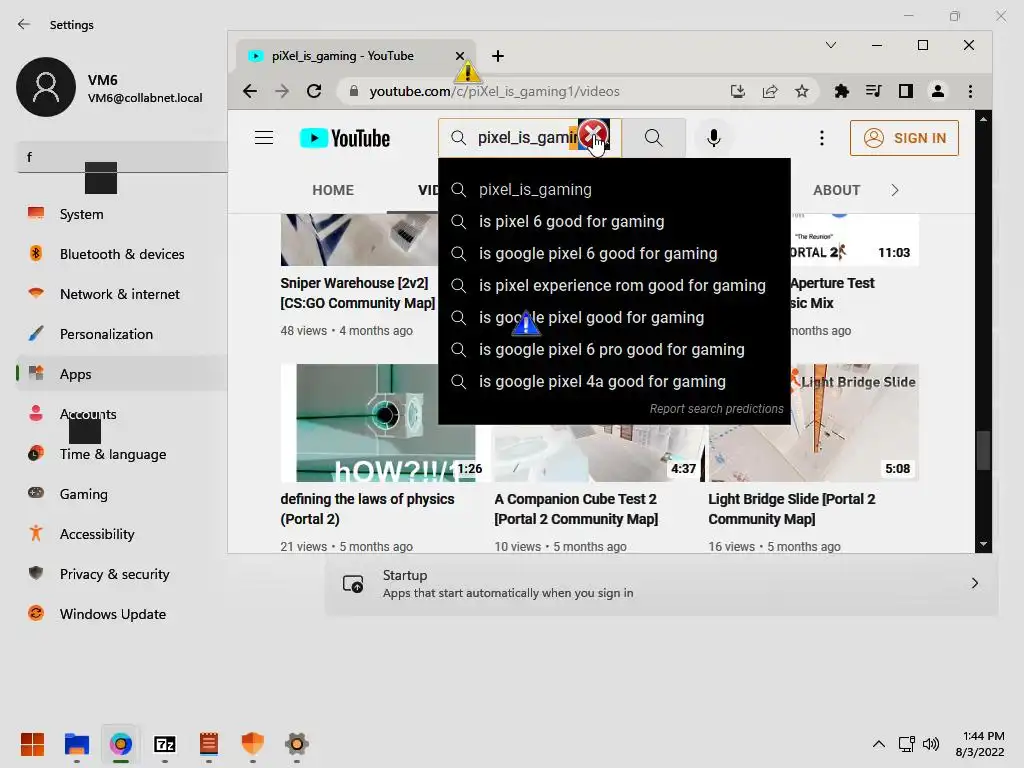Show hidden system tray icons
This screenshot has width=1024, height=768.
pyautogui.click(x=879, y=744)
